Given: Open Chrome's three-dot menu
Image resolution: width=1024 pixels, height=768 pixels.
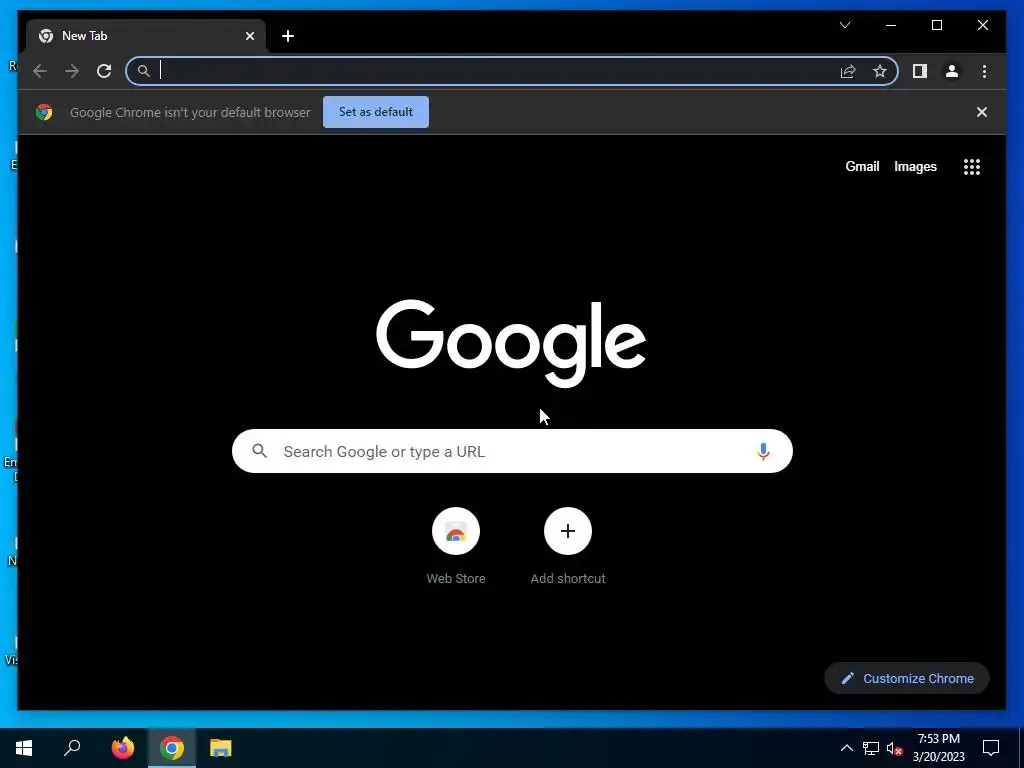Looking at the screenshot, I should [x=984, y=71].
